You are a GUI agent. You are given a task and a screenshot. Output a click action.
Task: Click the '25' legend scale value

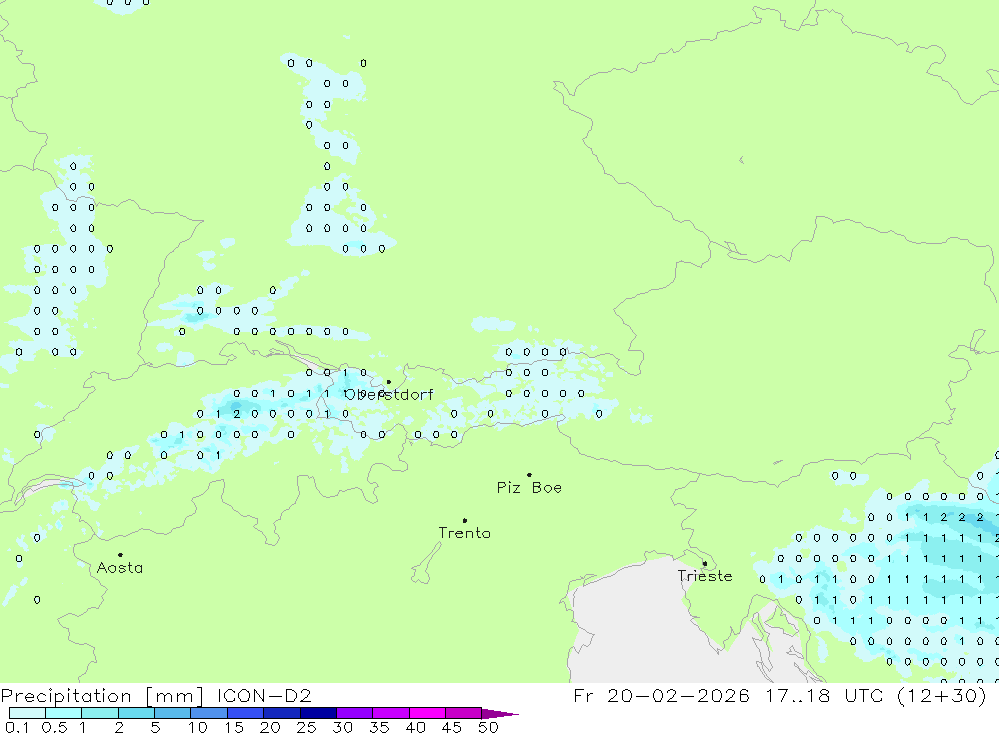pos(307,727)
